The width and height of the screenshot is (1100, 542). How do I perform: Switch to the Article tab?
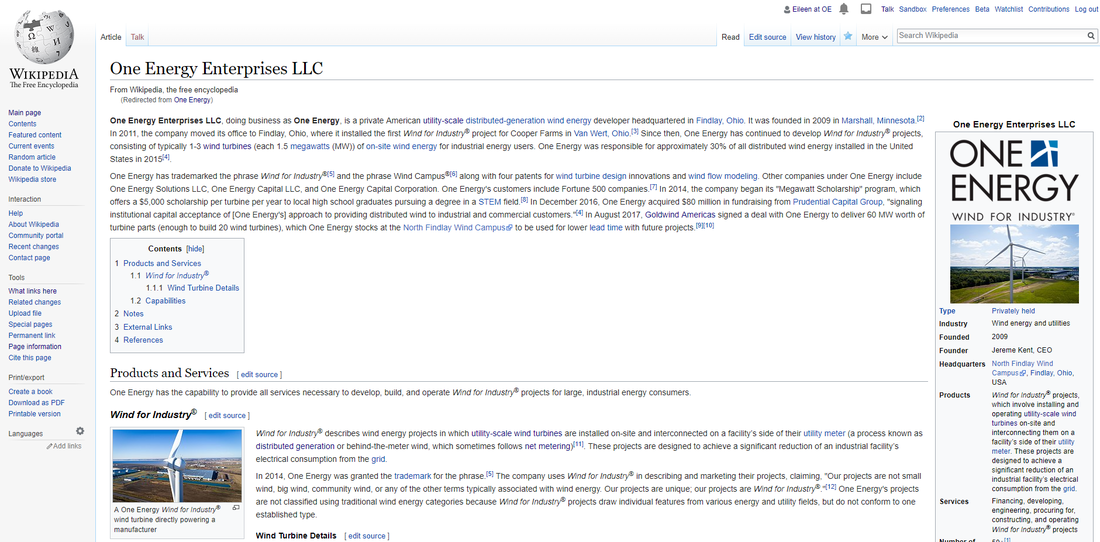(111, 37)
